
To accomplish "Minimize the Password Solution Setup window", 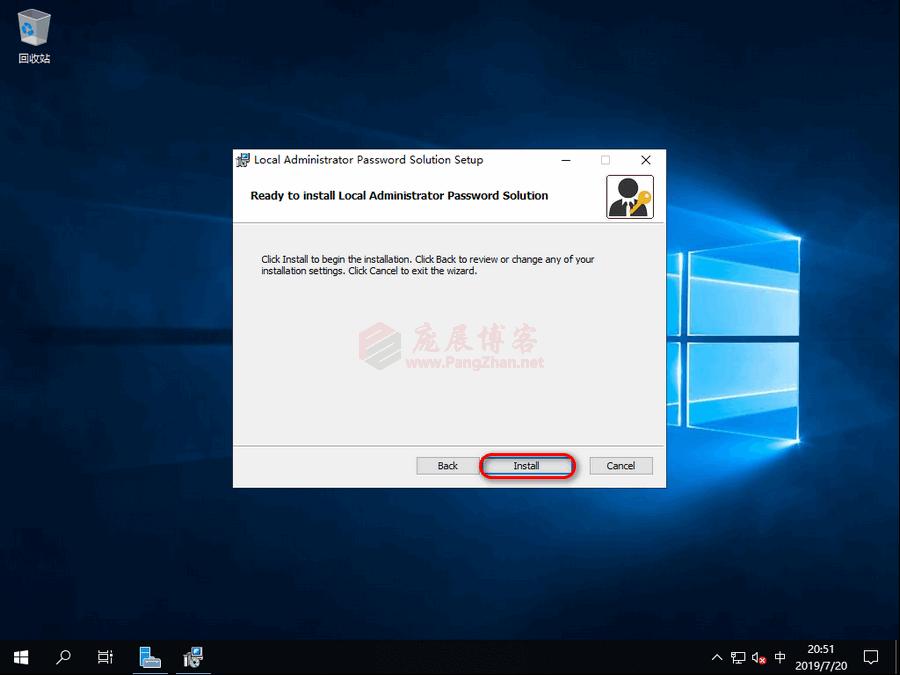I will pos(565,160).
